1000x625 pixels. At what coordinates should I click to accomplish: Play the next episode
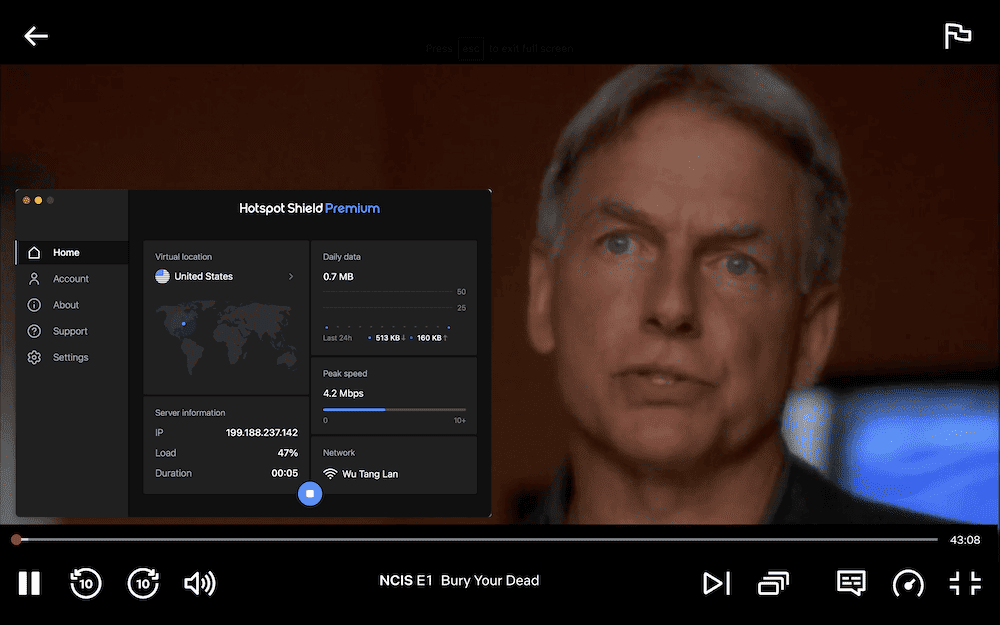[x=716, y=583]
